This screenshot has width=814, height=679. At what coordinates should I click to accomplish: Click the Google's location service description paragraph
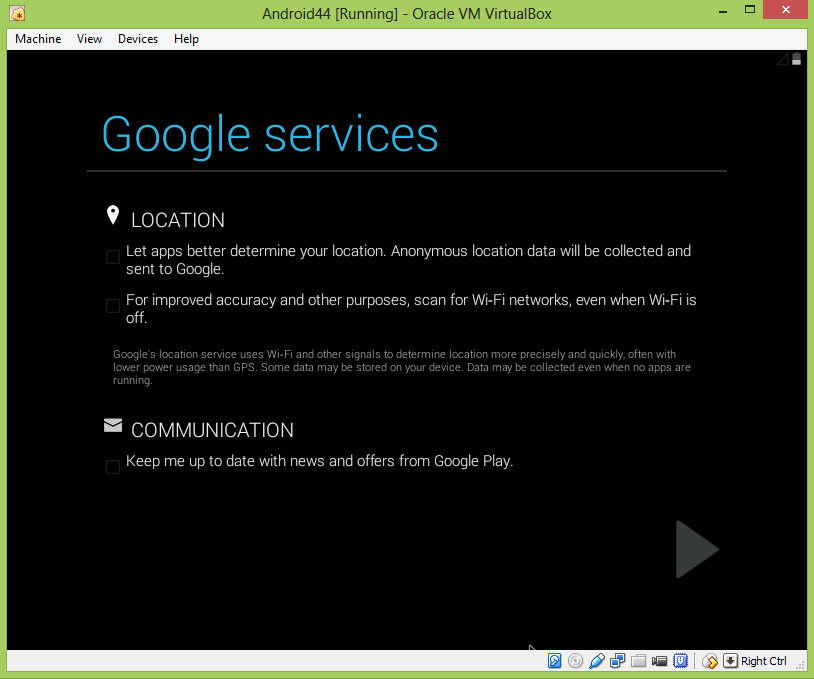coord(402,367)
